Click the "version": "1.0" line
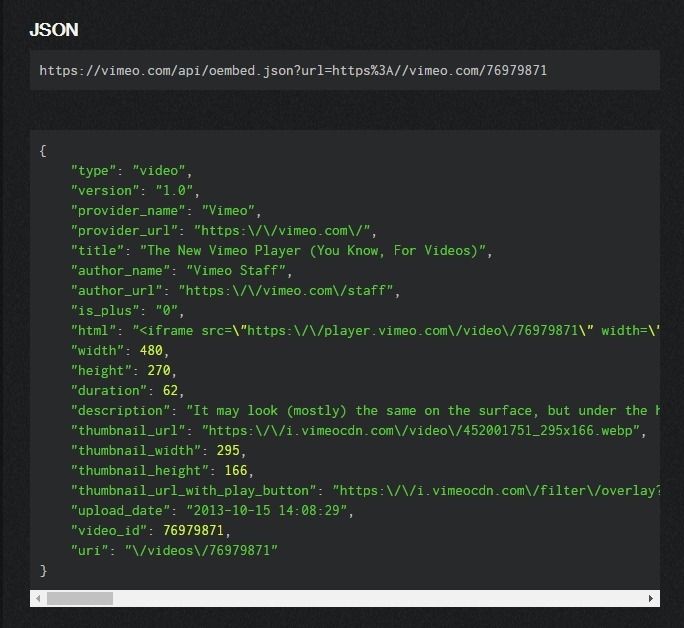 click(135, 191)
